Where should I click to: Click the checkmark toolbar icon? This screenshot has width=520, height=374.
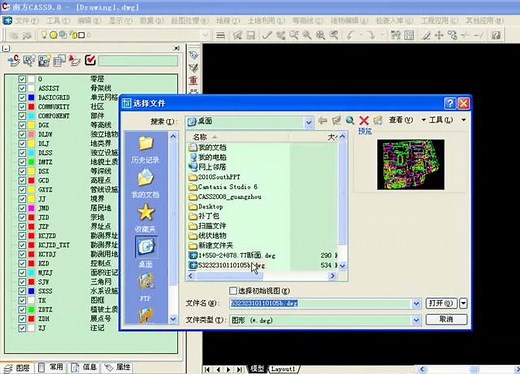click(x=267, y=35)
